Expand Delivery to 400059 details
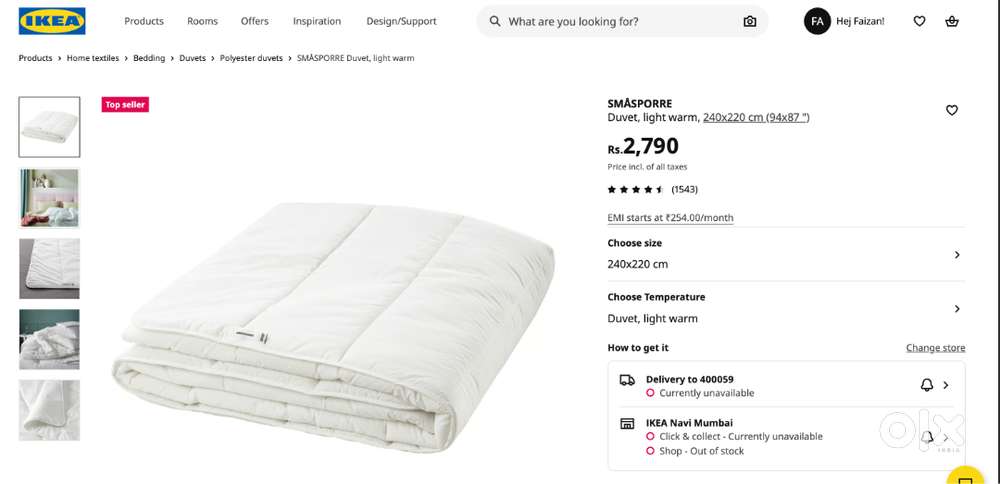This screenshot has height=484, width=1000. pos(946,385)
